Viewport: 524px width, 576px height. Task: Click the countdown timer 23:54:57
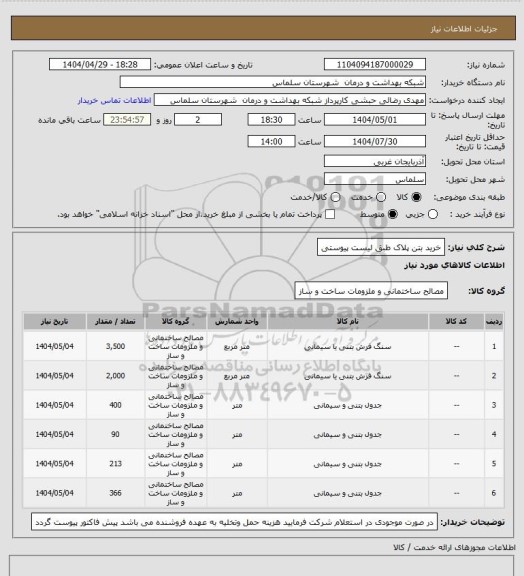click(127, 120)
